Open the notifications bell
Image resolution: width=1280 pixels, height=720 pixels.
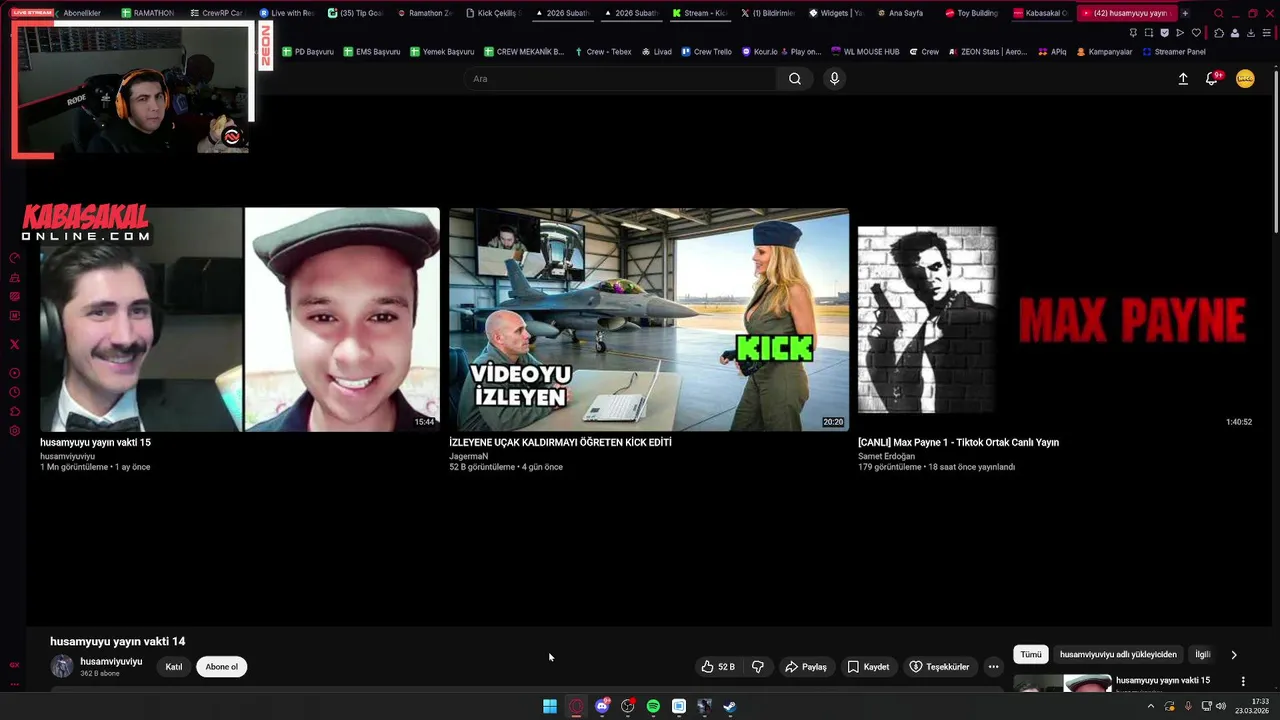pos(1212,79)
